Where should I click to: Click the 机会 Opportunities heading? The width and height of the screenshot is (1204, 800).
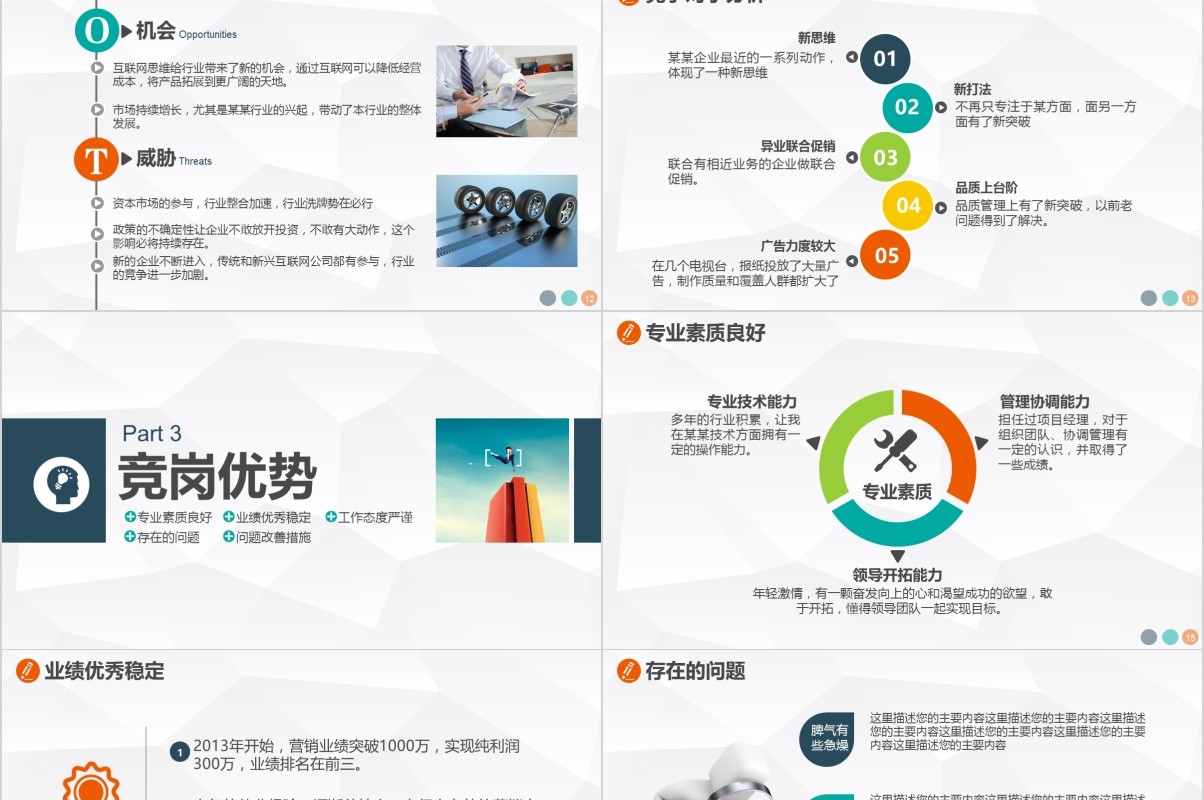tap(186, 31)
